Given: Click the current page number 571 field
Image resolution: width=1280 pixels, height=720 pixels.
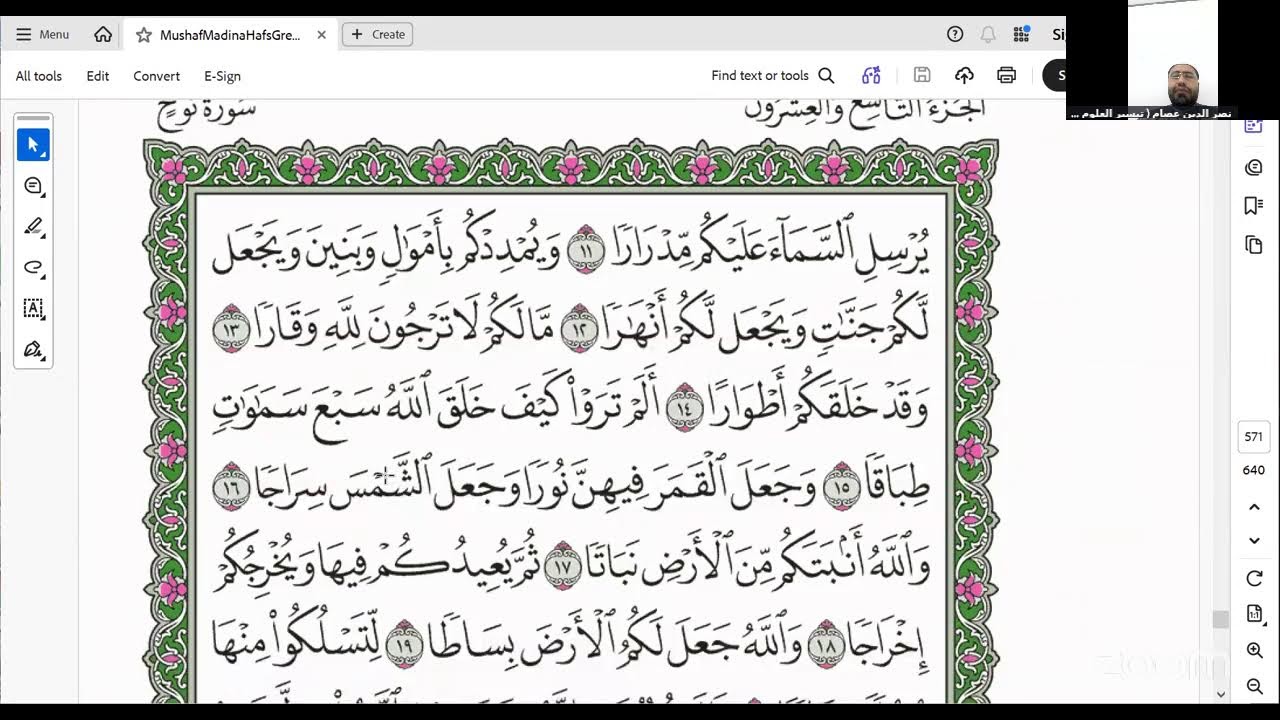Looking at the screenshot, I should [1254, 436].
